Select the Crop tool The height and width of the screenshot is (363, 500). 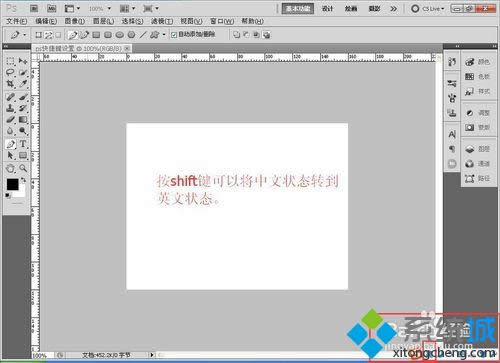(x=10, y=84)
